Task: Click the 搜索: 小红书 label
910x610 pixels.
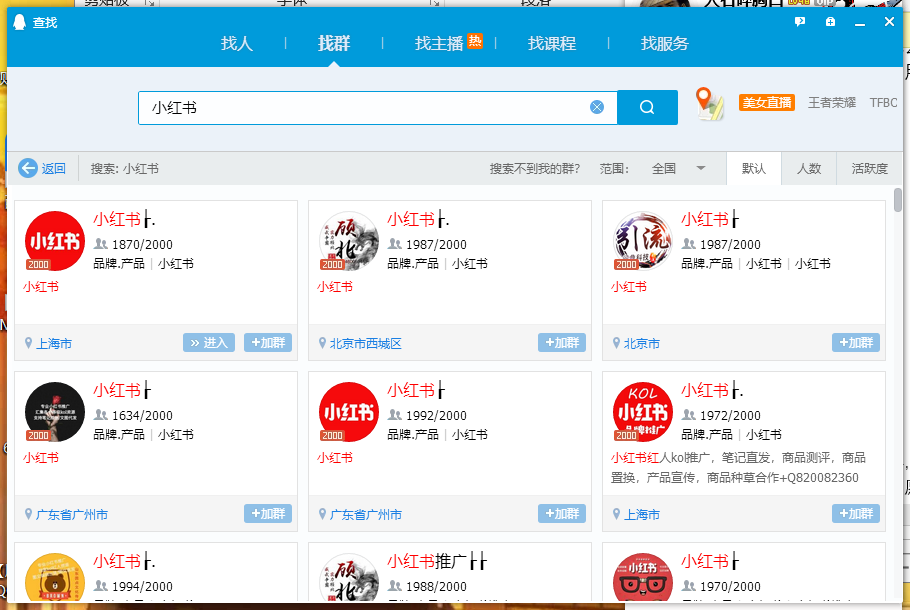Action: tap(125, 168)
